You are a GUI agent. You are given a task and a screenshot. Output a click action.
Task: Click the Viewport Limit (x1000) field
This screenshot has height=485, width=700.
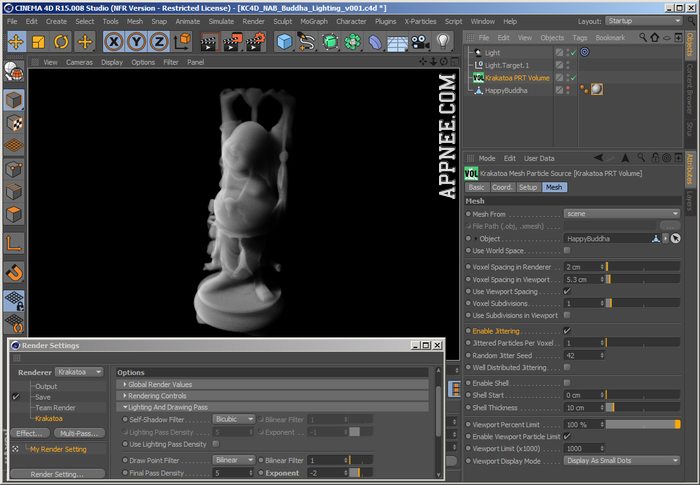point(584,448)
